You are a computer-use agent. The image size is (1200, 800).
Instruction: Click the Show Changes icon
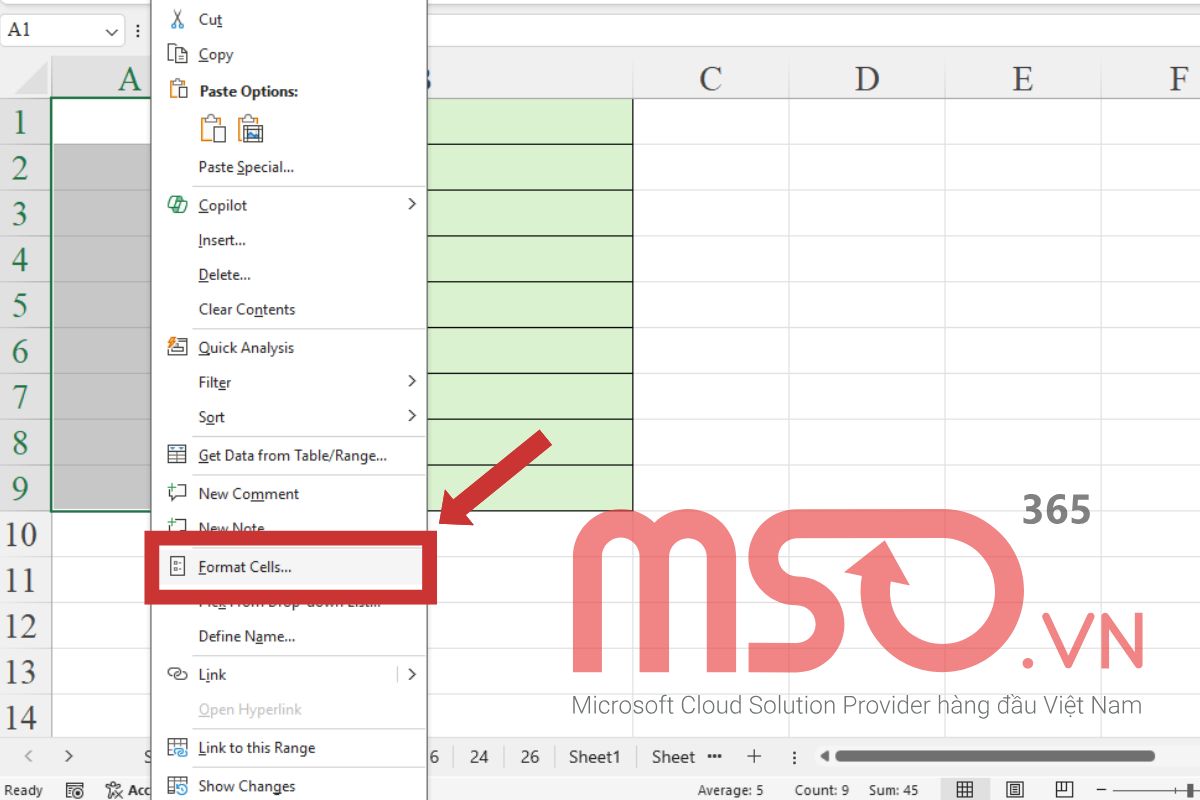(x=177, y=785)
